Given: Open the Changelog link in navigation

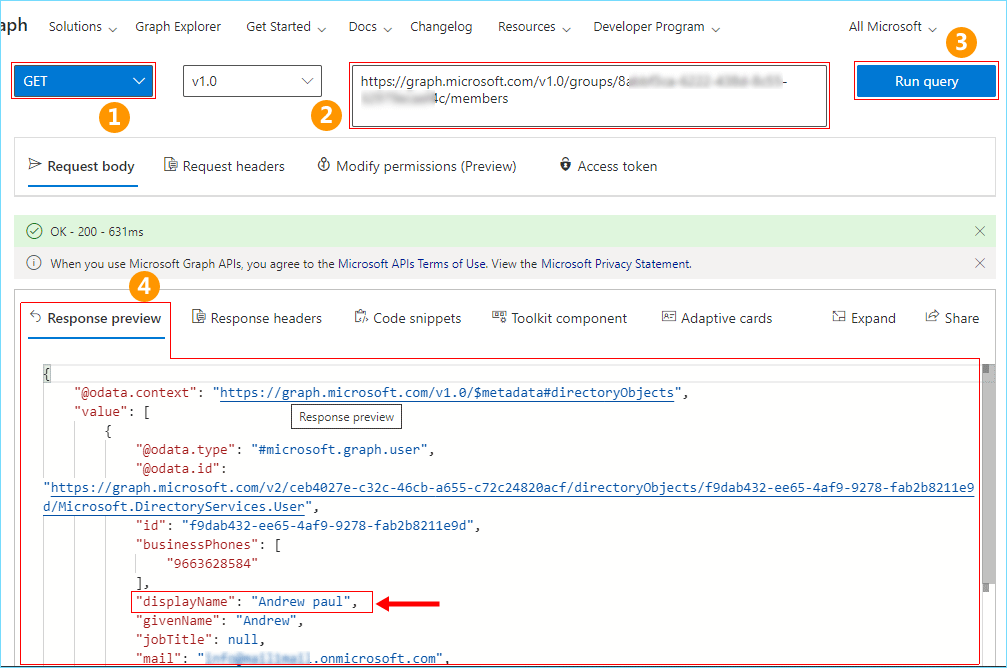Looking at the screenshot, I should coord(441,27).
